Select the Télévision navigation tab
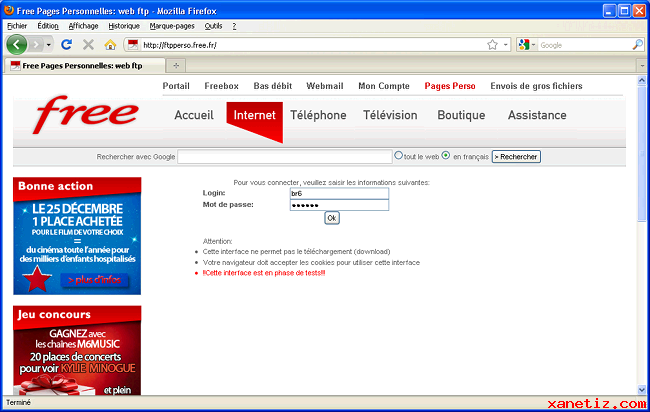The height and width of the screenshot is (412, 650). [x=390, y=115]
